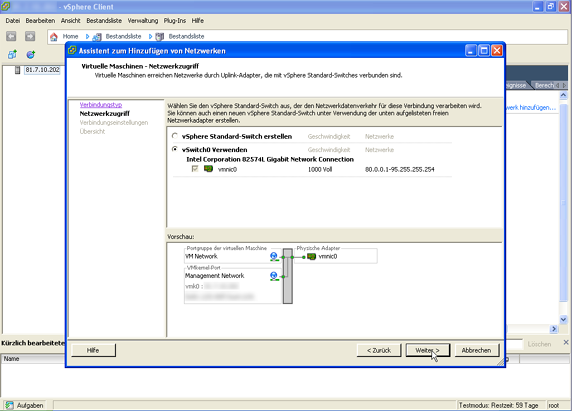Open the Bearbeiten menu

coord(40,21)
